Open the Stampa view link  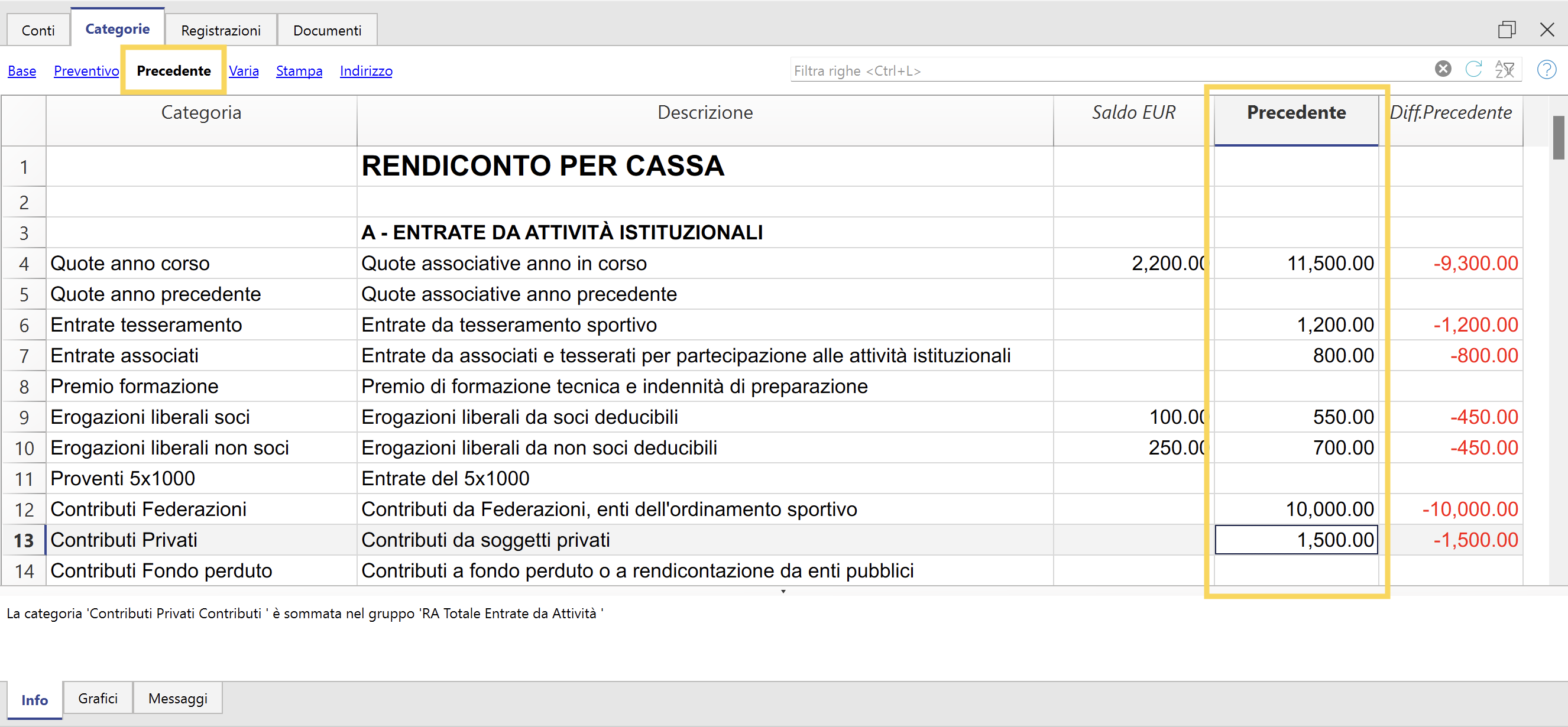tap(299, 70)
